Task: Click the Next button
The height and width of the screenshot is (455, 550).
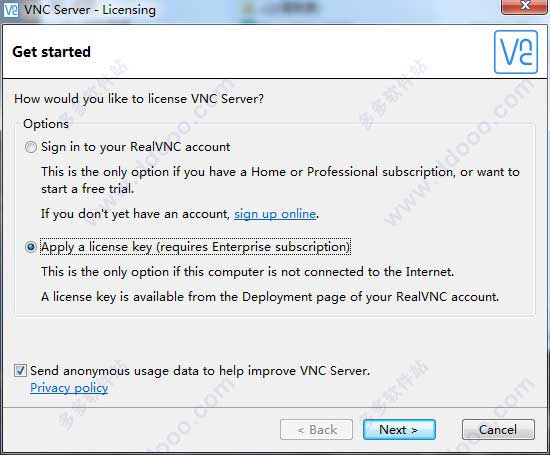Action: click(x=399, y=429)
